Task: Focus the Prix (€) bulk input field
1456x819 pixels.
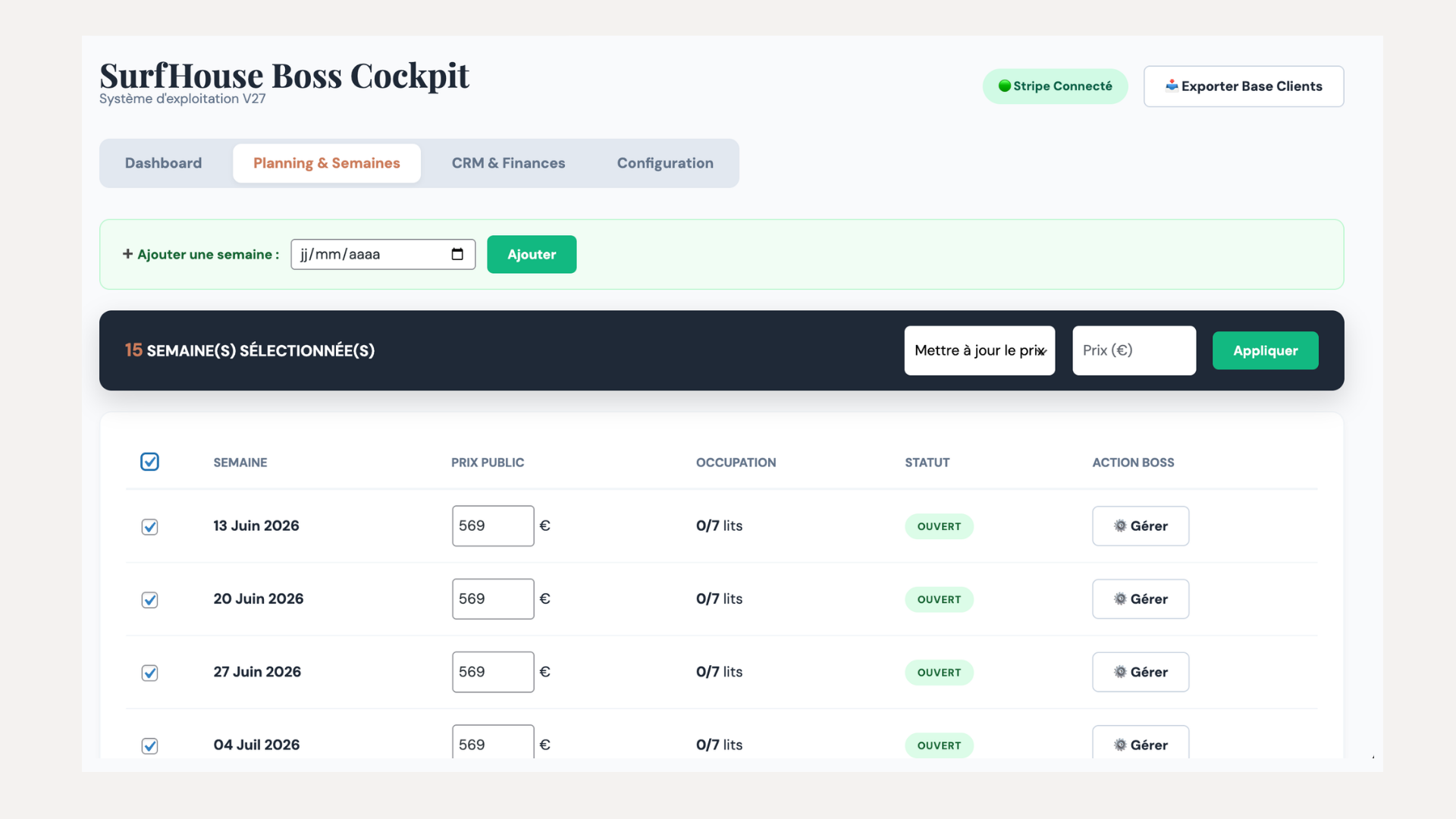Action: click(1134, 350)
